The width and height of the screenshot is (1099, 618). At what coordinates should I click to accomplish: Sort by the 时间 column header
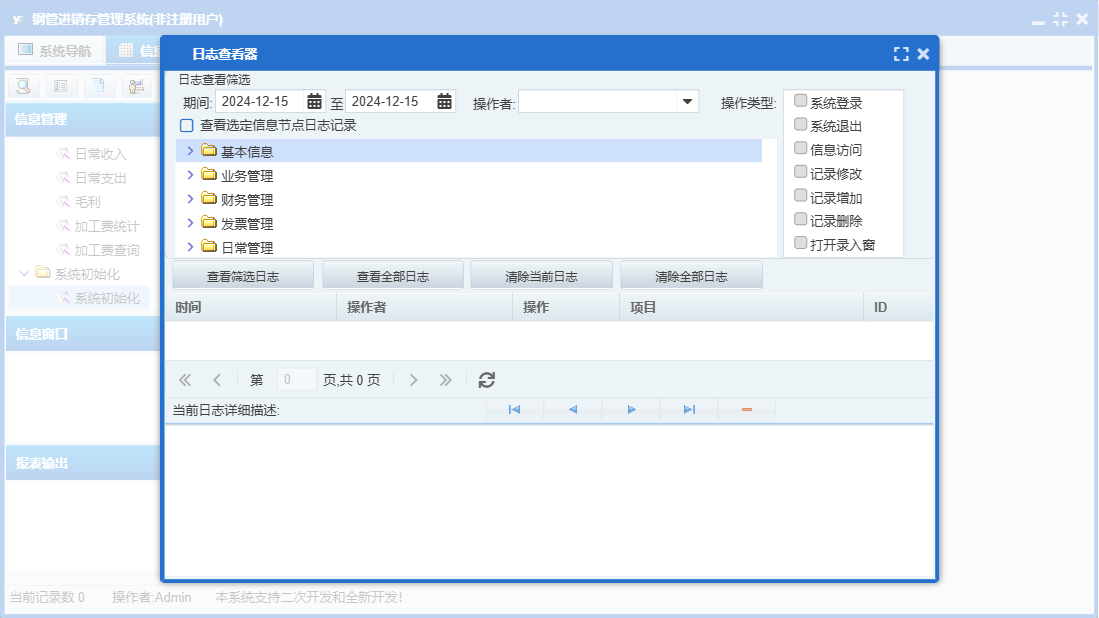tap(251, 308)
